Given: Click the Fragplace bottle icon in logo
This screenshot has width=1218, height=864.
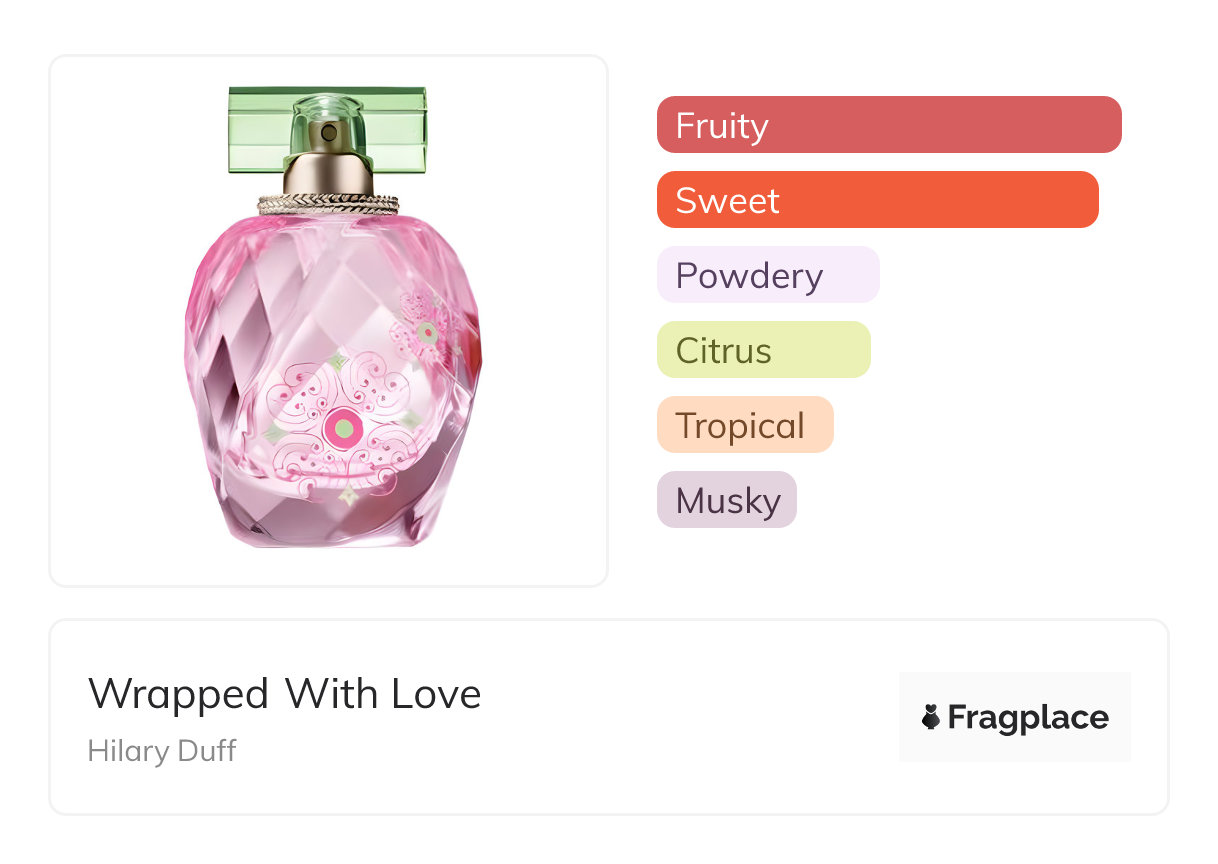Looking at the screenshot, I should coord(931,717).
